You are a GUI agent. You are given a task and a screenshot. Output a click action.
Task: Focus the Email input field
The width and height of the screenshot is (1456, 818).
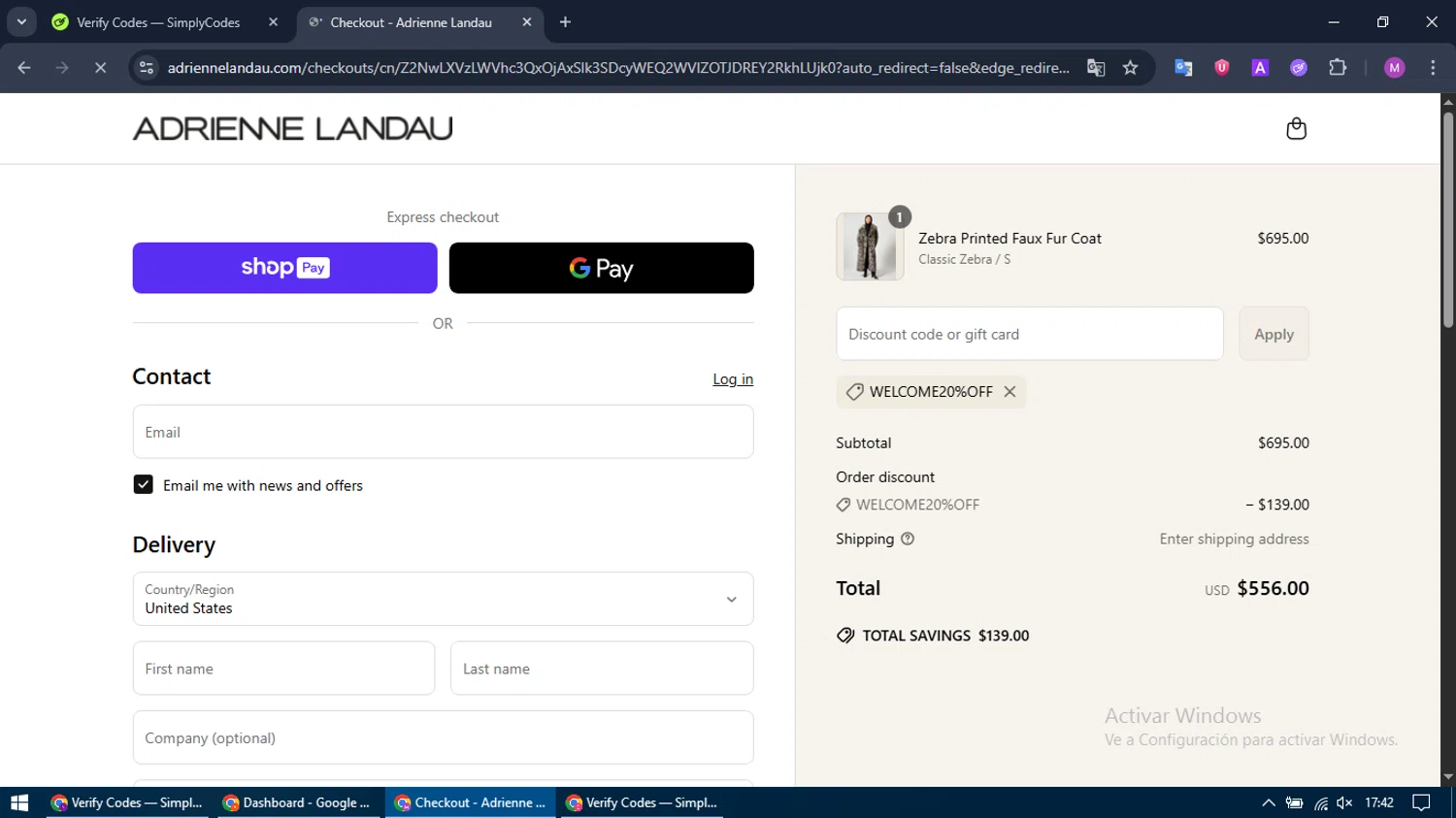tap(443, 432)
